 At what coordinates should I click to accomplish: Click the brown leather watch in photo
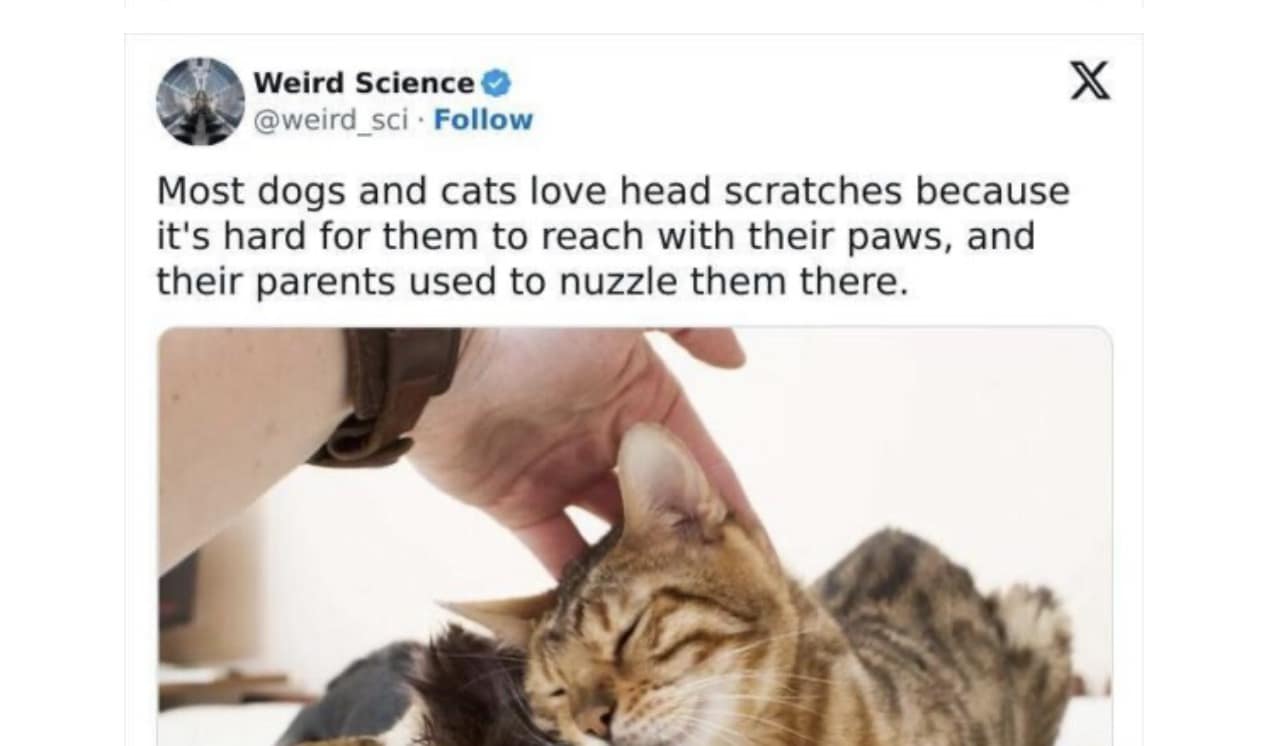pyautogui.click(x=385, y=397)
